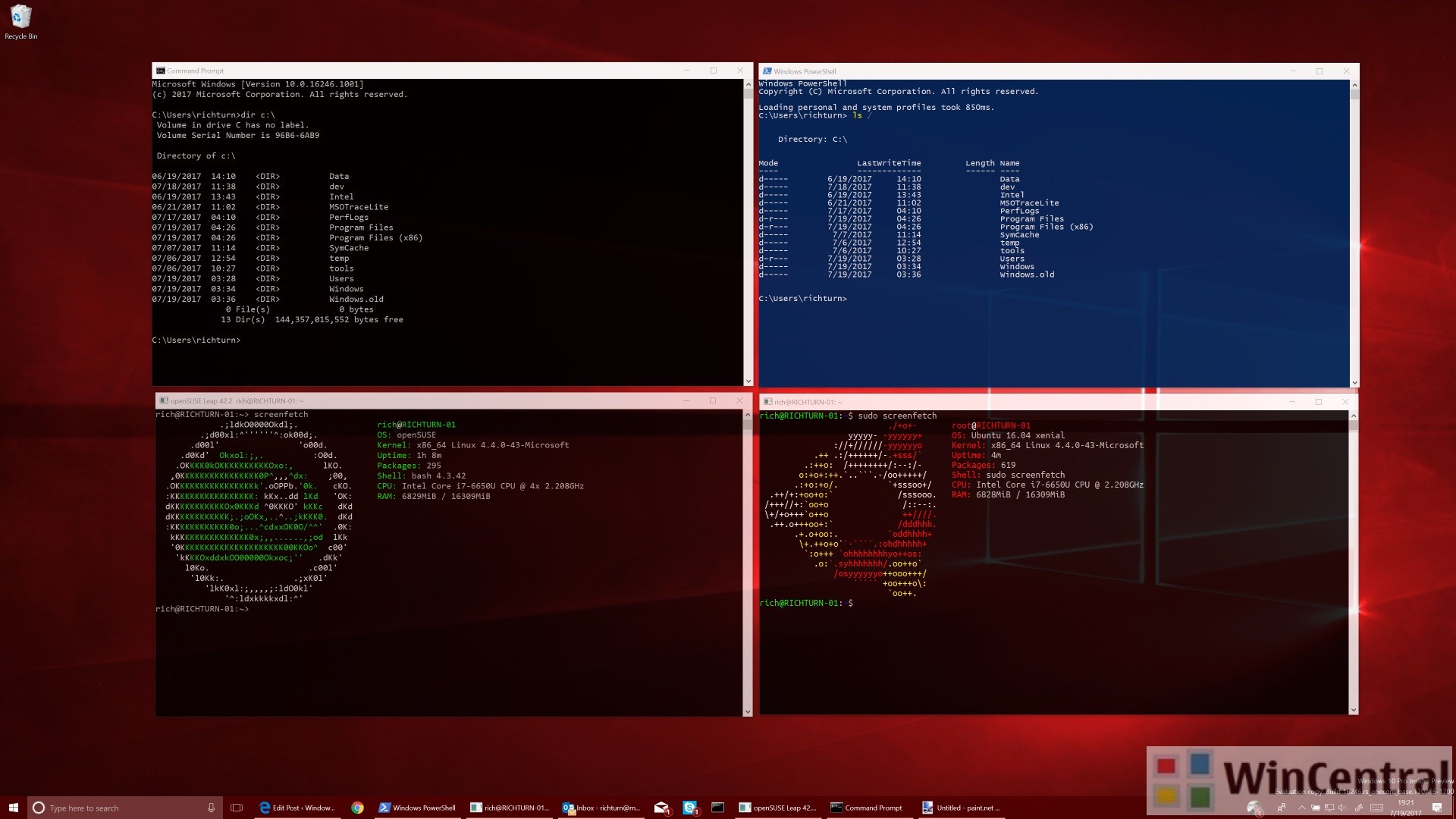This screenshot has width=1456, height=819.
Task: Click 'Shell: bash 4.3.42' in openSUSE window
Action: (x=422, y=476)
